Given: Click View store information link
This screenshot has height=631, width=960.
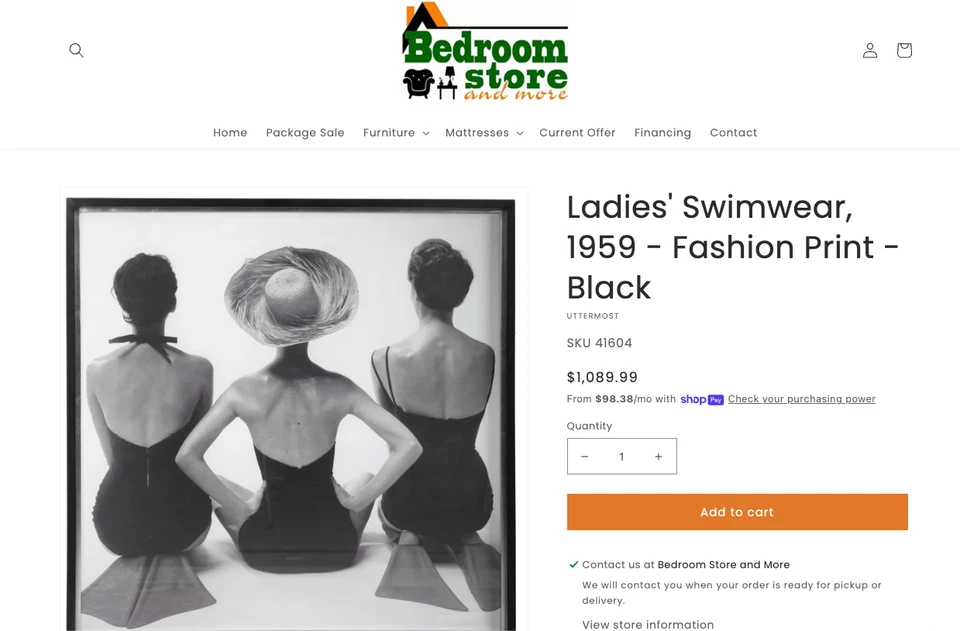Looking at the screenshot, I should [x=648, y=624].
